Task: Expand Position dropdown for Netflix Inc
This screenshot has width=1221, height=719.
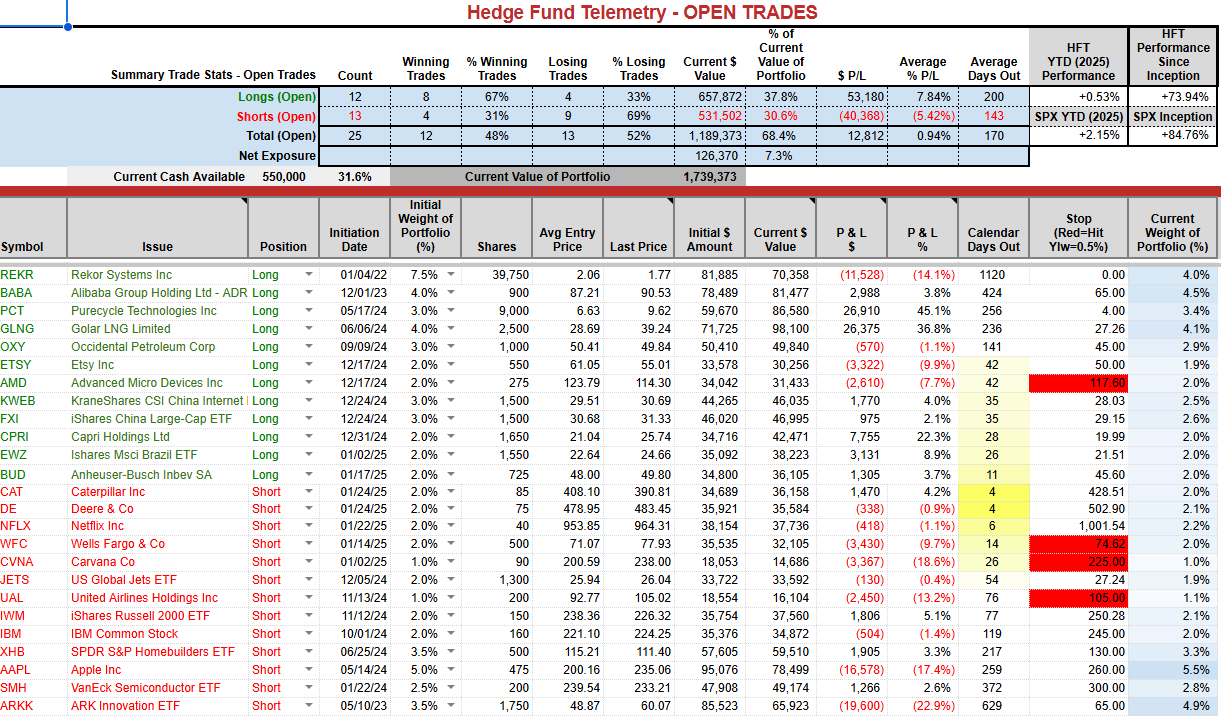Action: (x=309, y=526)
